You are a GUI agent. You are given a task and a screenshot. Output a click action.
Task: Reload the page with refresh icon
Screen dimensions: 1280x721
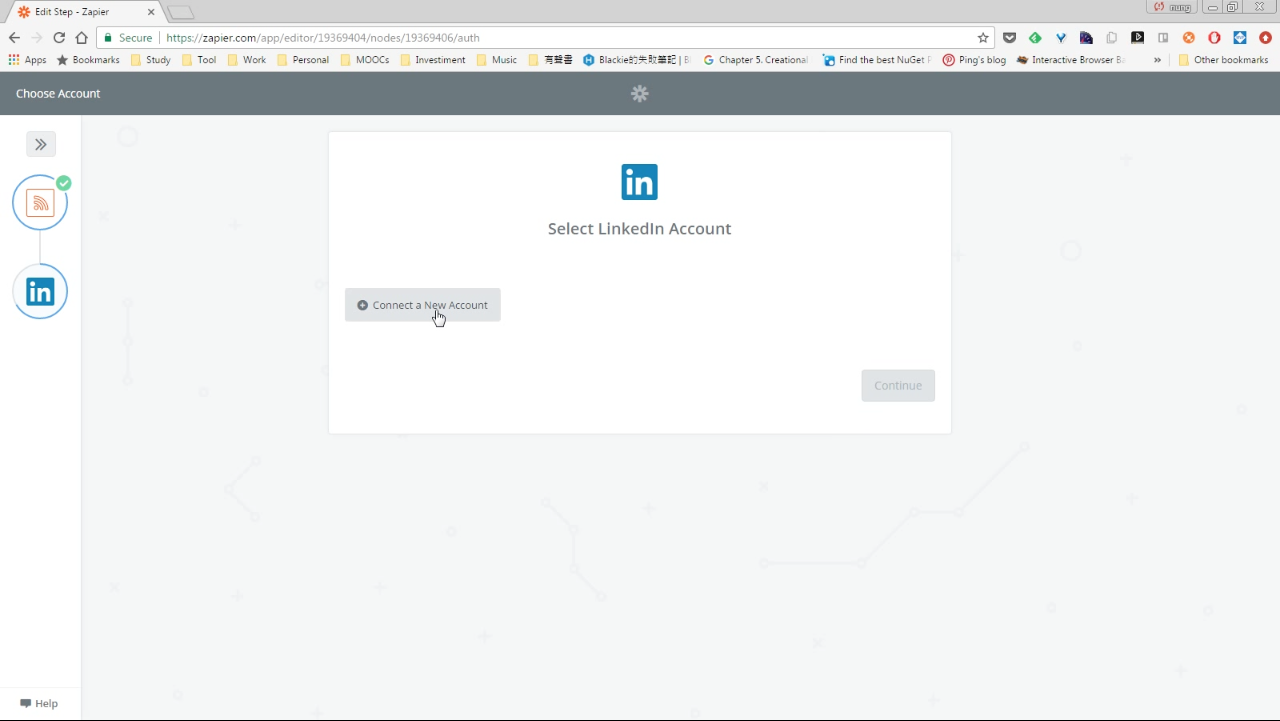(59, 38)
